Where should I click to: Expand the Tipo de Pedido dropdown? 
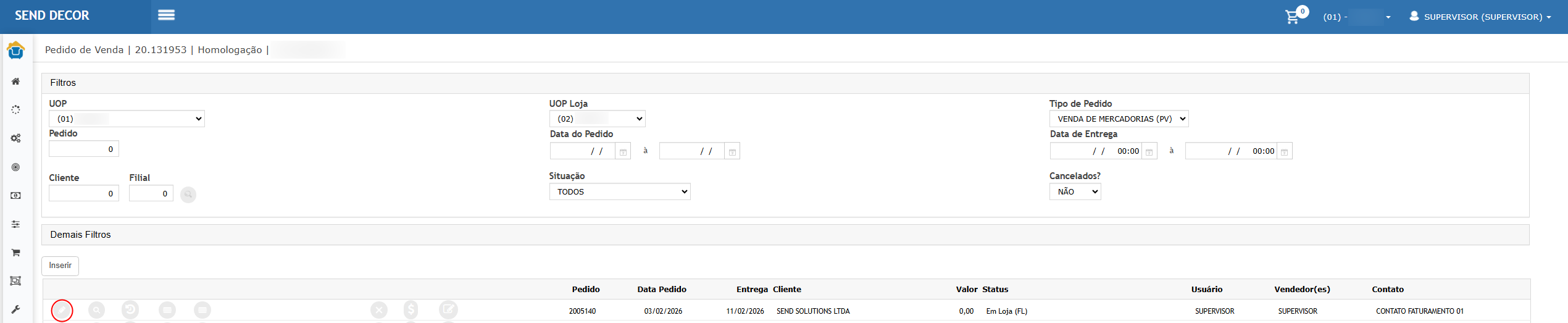(1118, 119)
